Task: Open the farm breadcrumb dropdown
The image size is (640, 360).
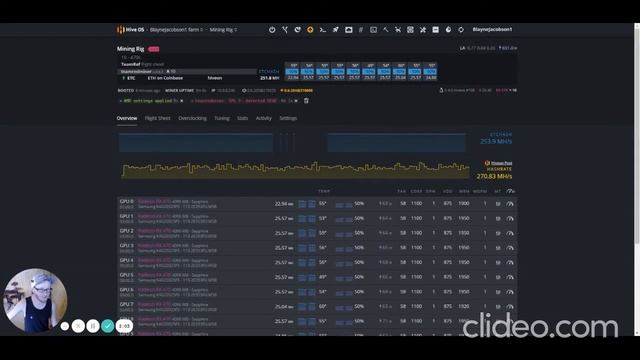Action: pyautogui.click(x=176, y=30)
